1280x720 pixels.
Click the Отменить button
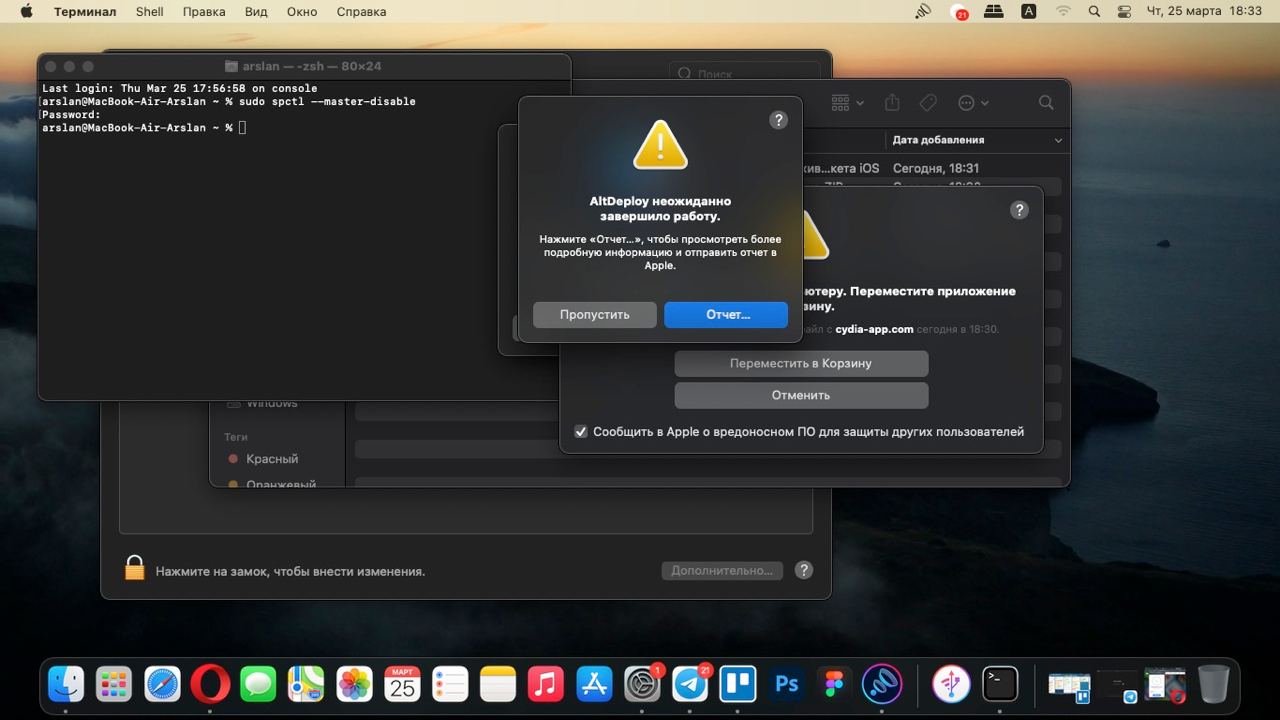pyautogui.click(x=801, y=395)
